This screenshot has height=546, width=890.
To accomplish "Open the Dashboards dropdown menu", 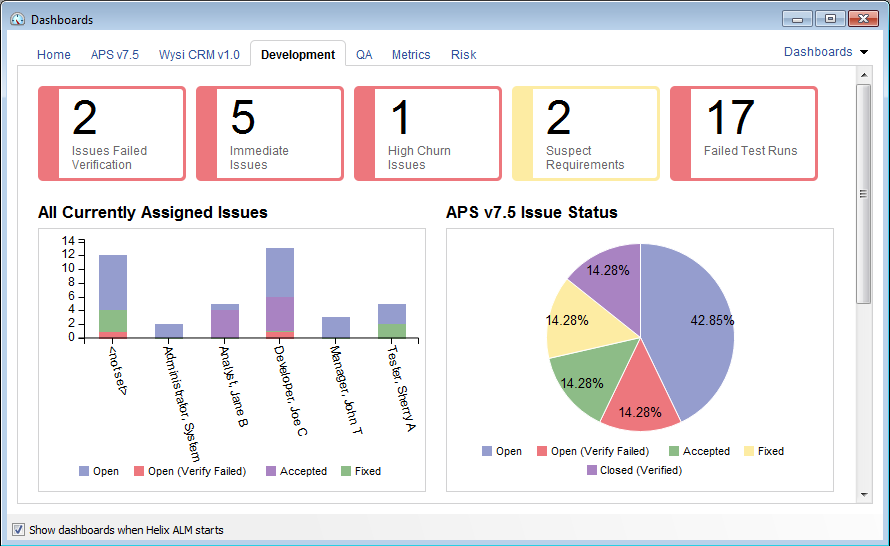I will tap(825, 52).
